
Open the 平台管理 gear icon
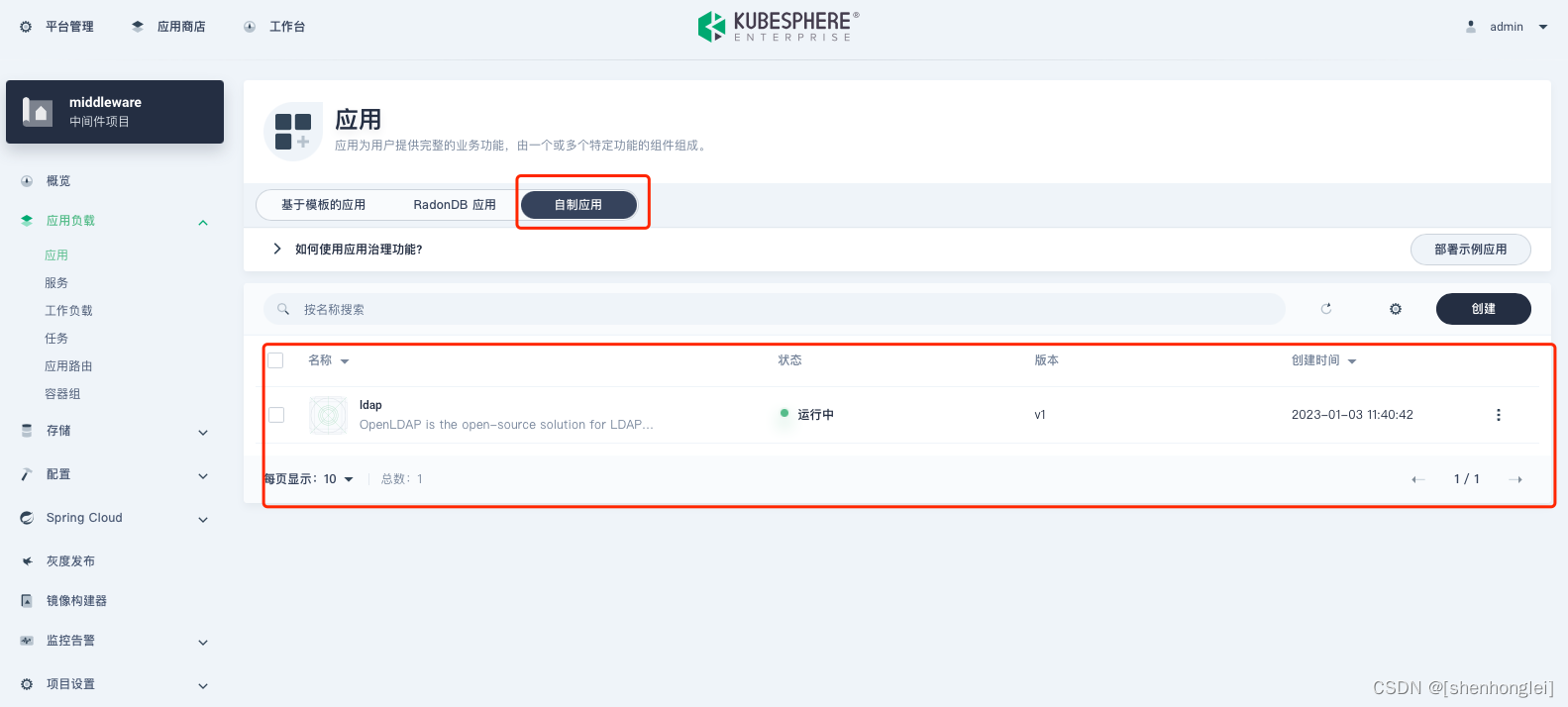pyautogui.click(x=26, y=27)
